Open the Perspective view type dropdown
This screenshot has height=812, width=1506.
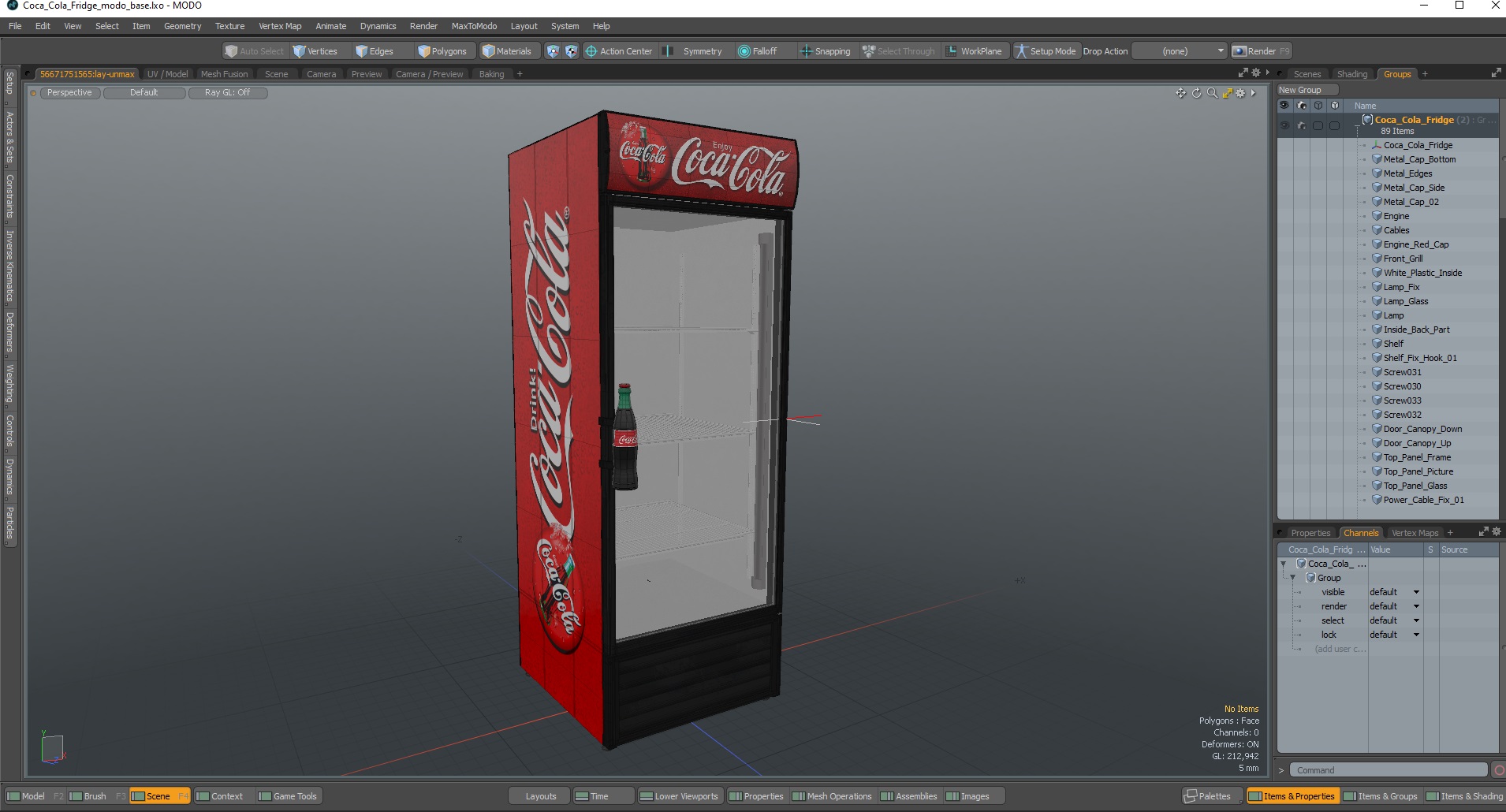(x=69, y=93)
